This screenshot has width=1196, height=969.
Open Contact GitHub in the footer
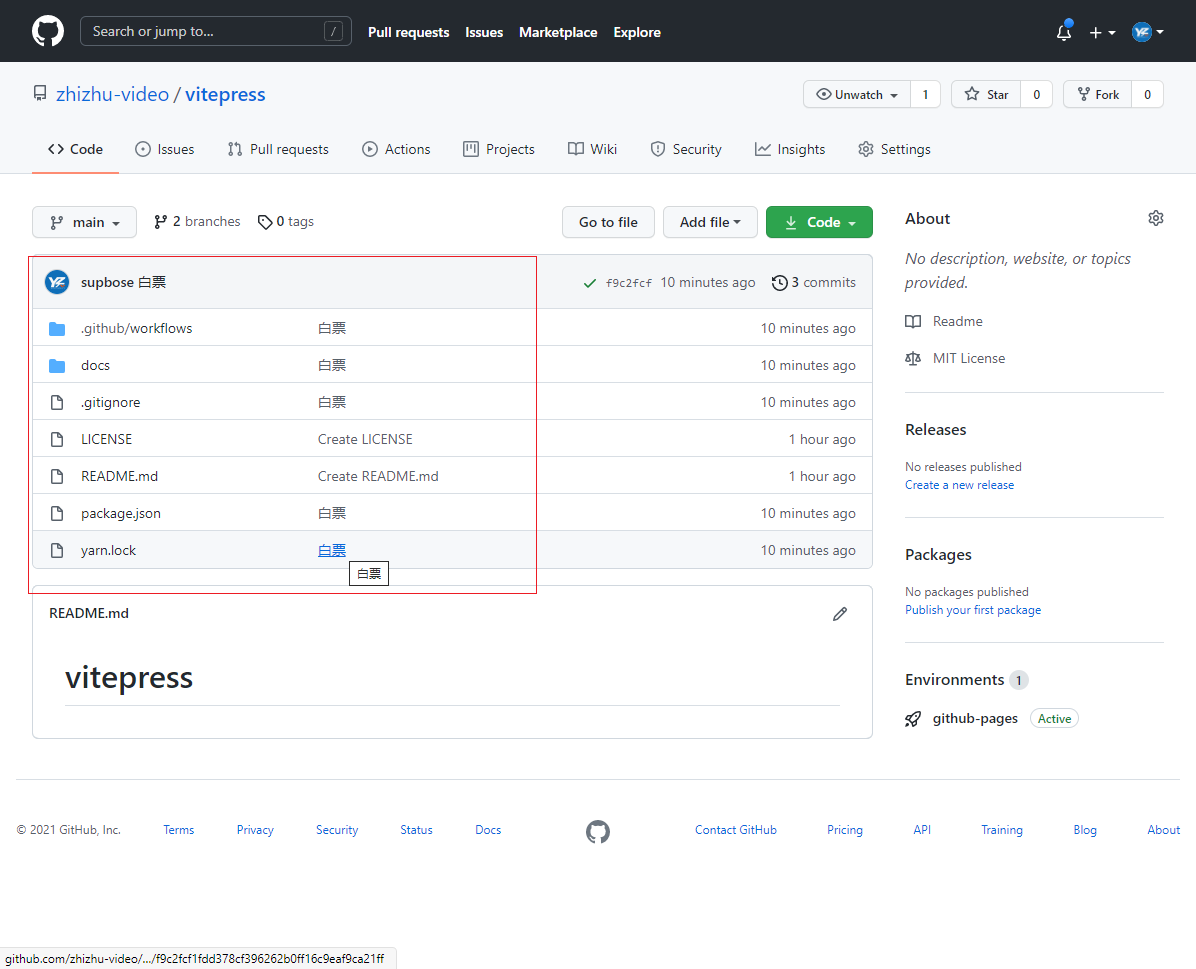coord(736,830)
